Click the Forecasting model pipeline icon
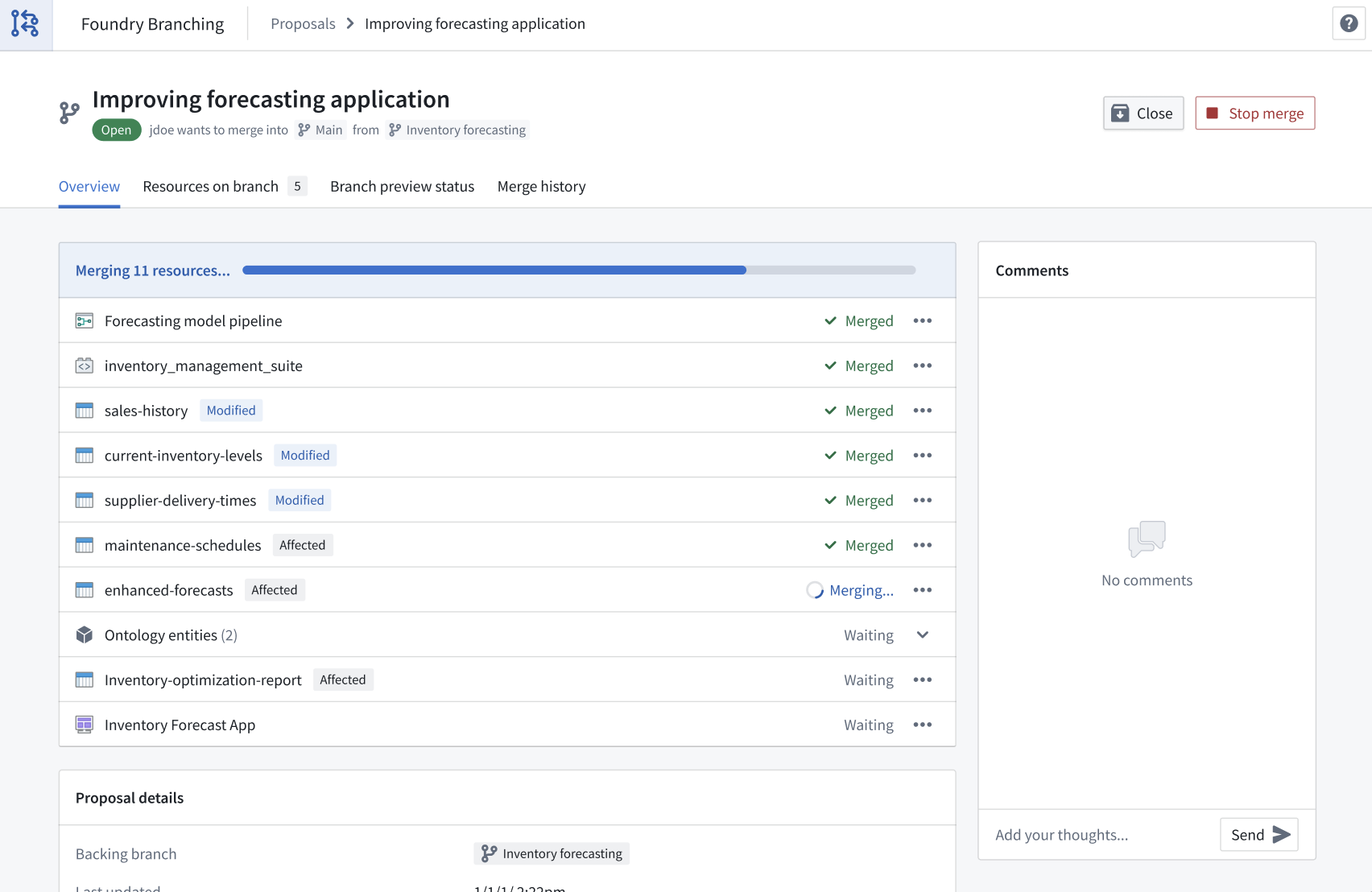This screenshot has width=1372, height=892. pyautogui.click(x=84, y=320)
